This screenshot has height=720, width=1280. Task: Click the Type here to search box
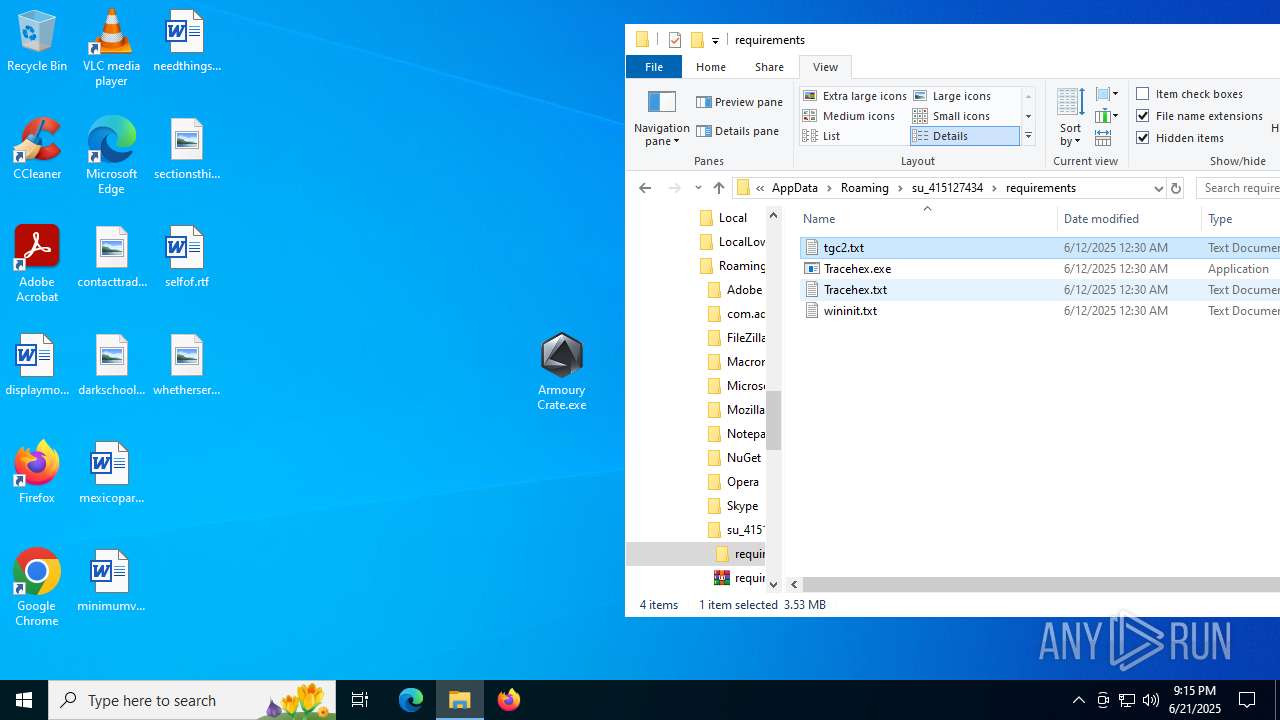click(192, 700)
